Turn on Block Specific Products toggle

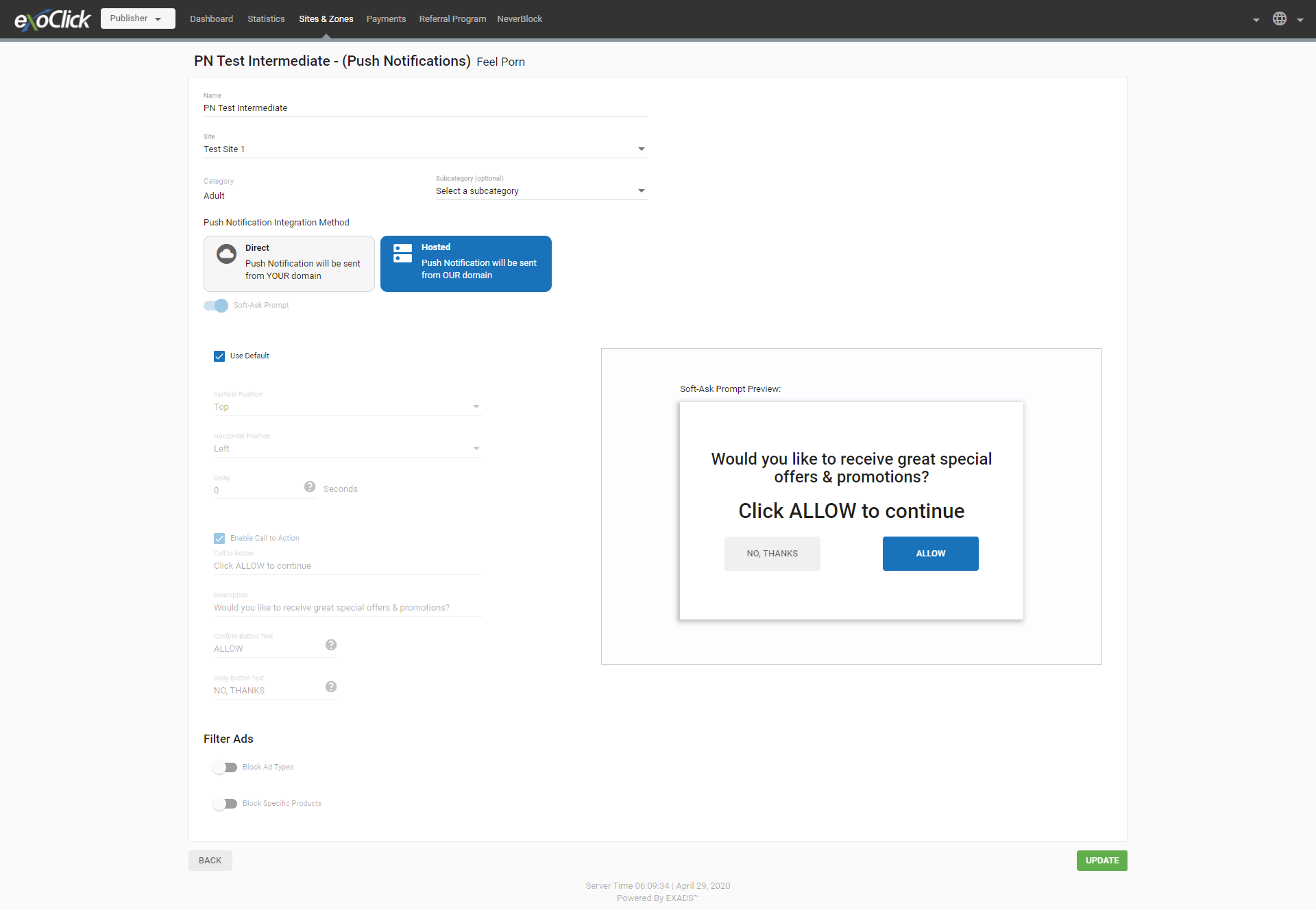pos(225,804)
